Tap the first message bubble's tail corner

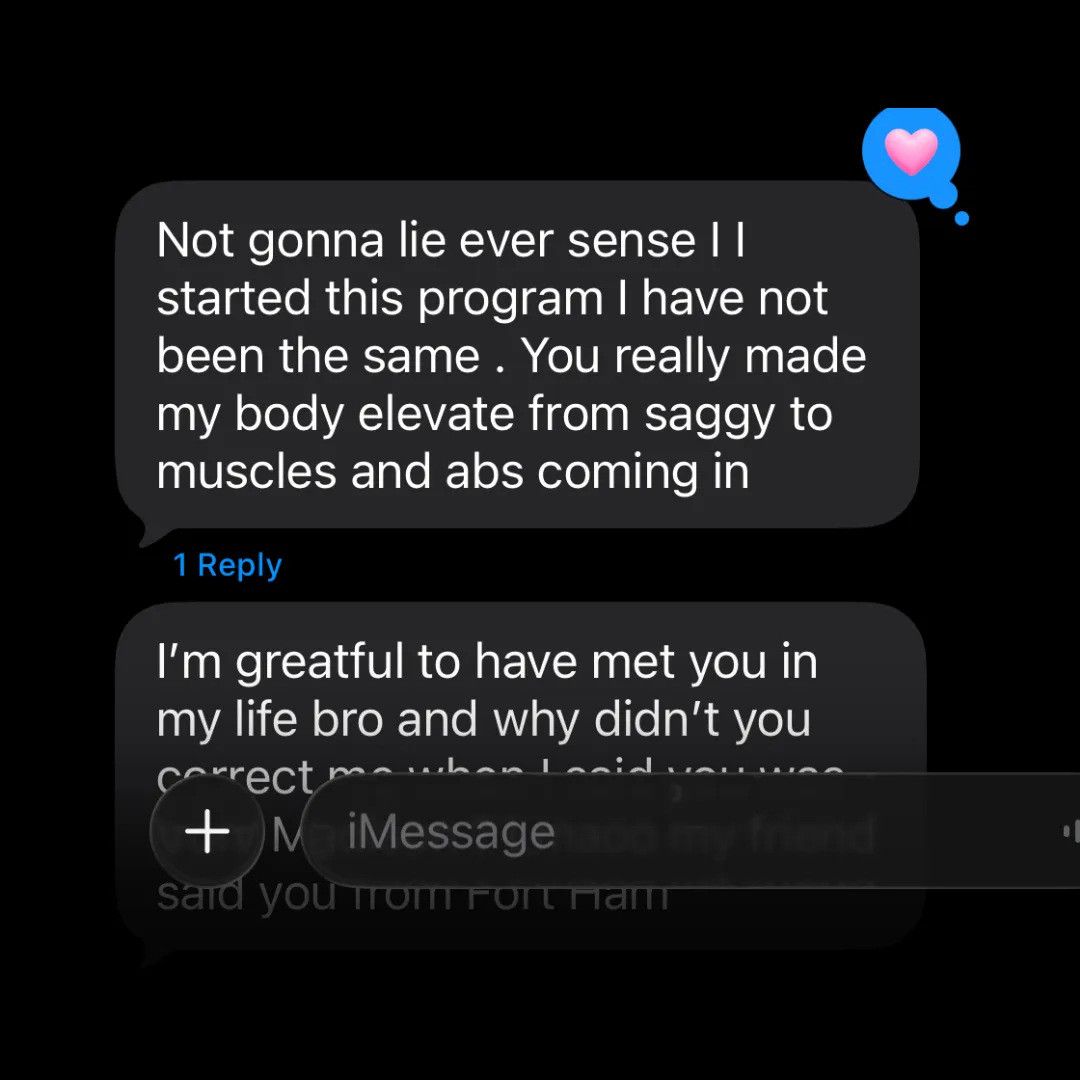coord(153,534)
